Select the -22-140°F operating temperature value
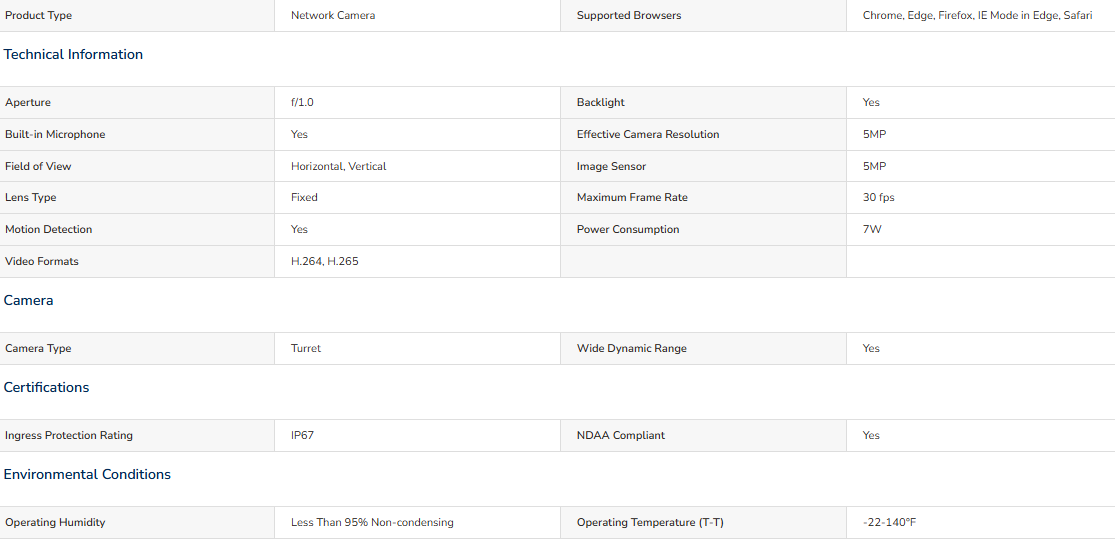Image resolution: width=1115 pixels, height=546 pixels. tap(889, 523)
